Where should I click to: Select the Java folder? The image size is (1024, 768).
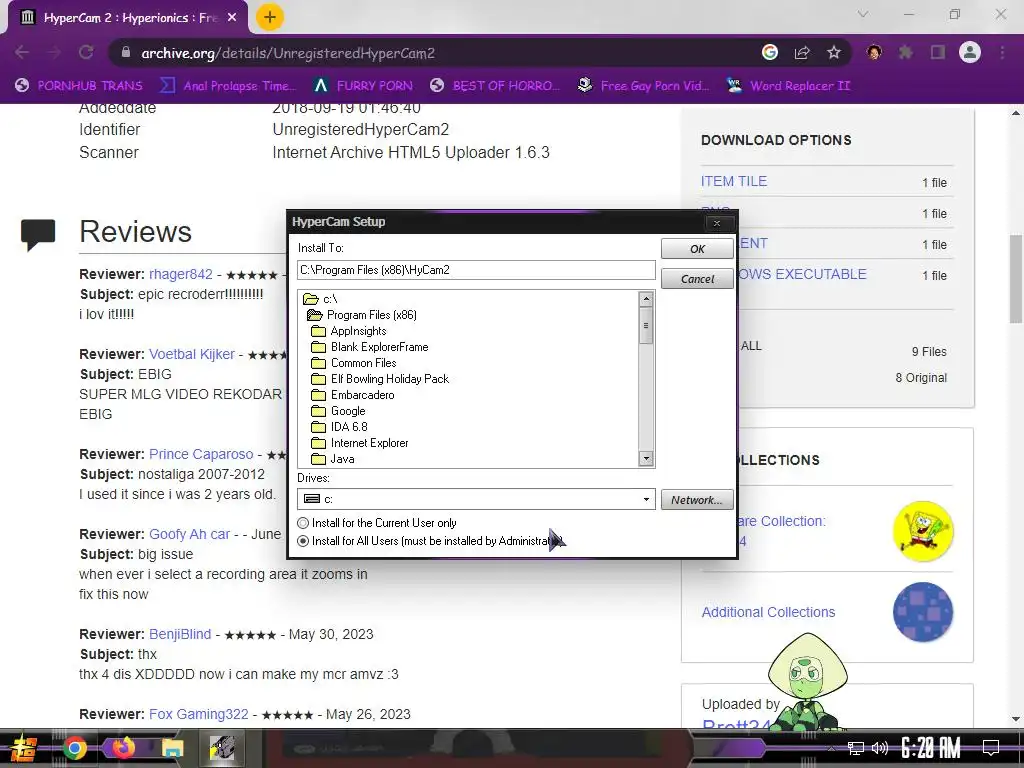tap(333, 459)
